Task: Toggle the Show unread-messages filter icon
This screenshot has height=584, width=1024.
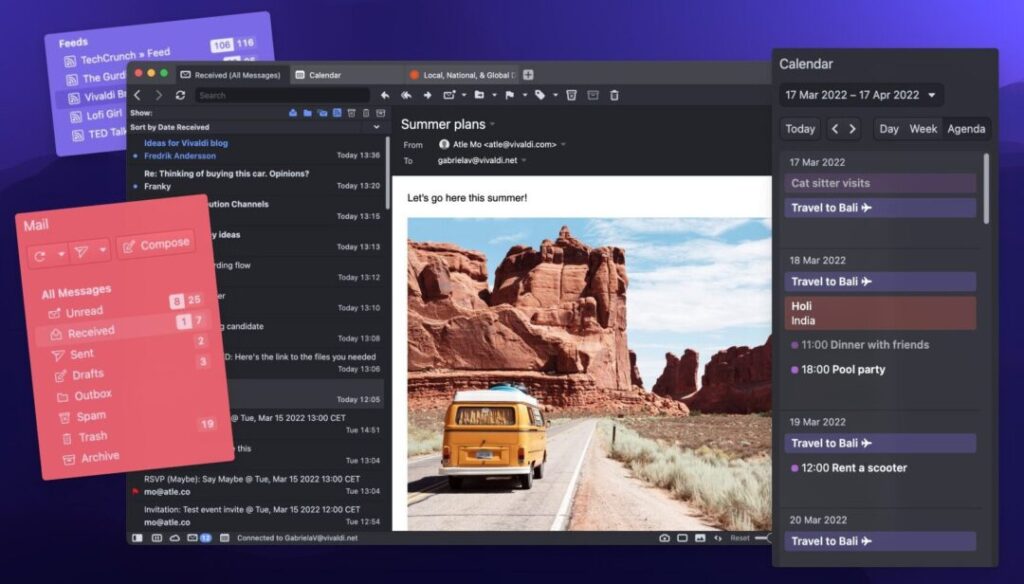Action: [x=293, y=113]
